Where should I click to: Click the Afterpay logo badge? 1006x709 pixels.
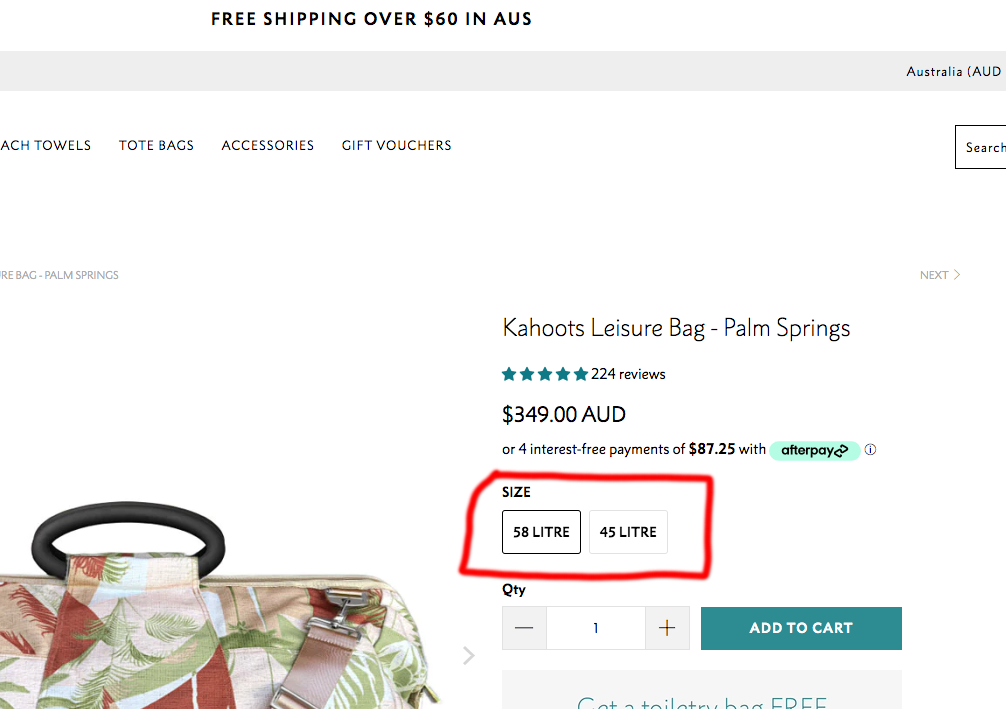(x=814, y=450)
